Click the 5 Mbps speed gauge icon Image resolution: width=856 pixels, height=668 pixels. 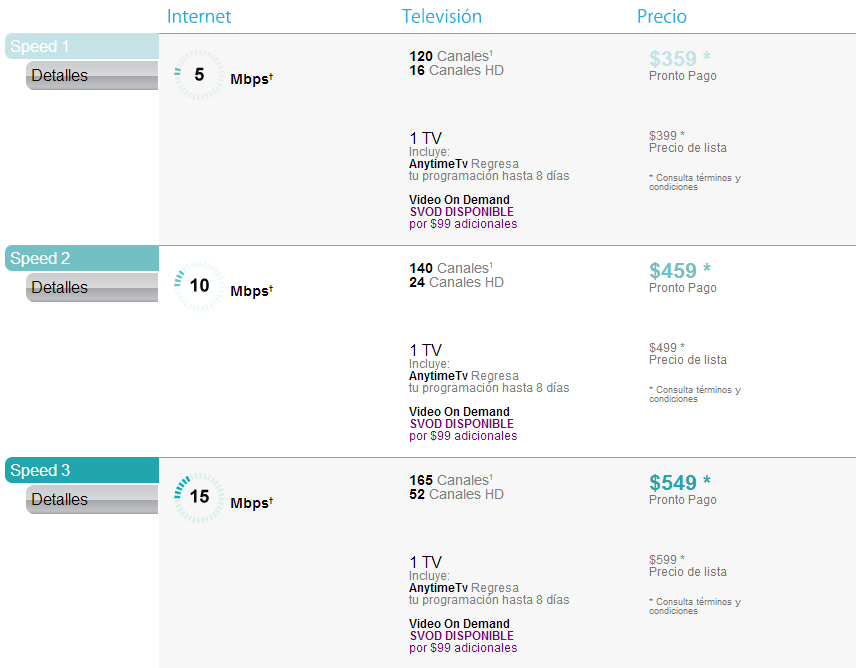click(x=199, y=75)
